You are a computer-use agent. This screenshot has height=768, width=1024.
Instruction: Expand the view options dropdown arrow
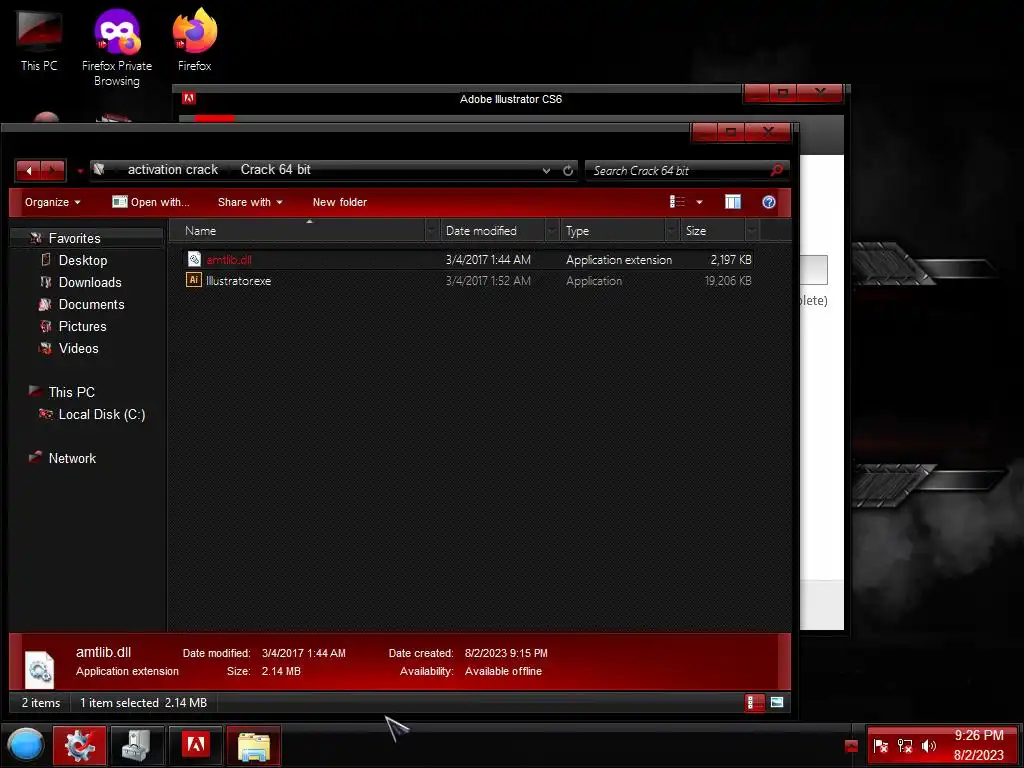tap(699, 202)
